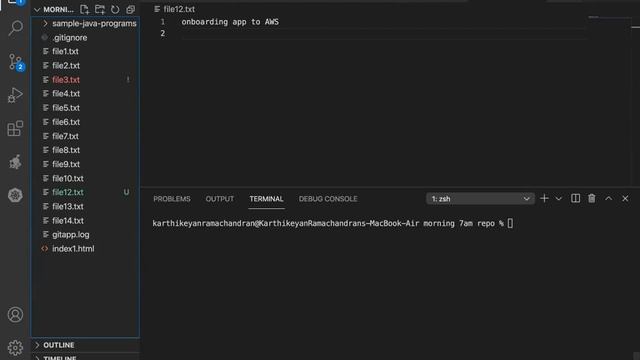640x360 pixels.
Task: Close the terminal panel
Action: [625, 199]
